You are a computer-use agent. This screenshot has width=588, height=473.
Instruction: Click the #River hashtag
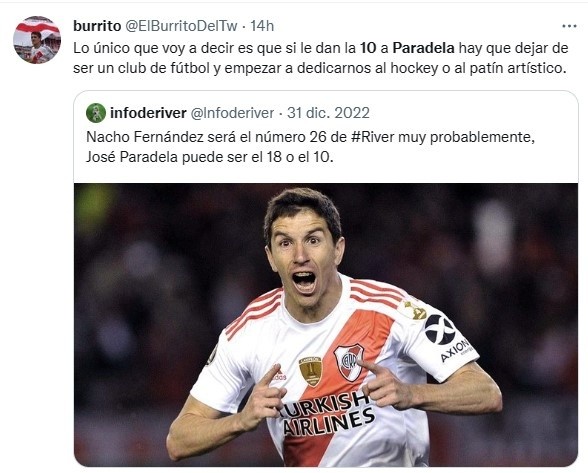click(x=373, y=137)
